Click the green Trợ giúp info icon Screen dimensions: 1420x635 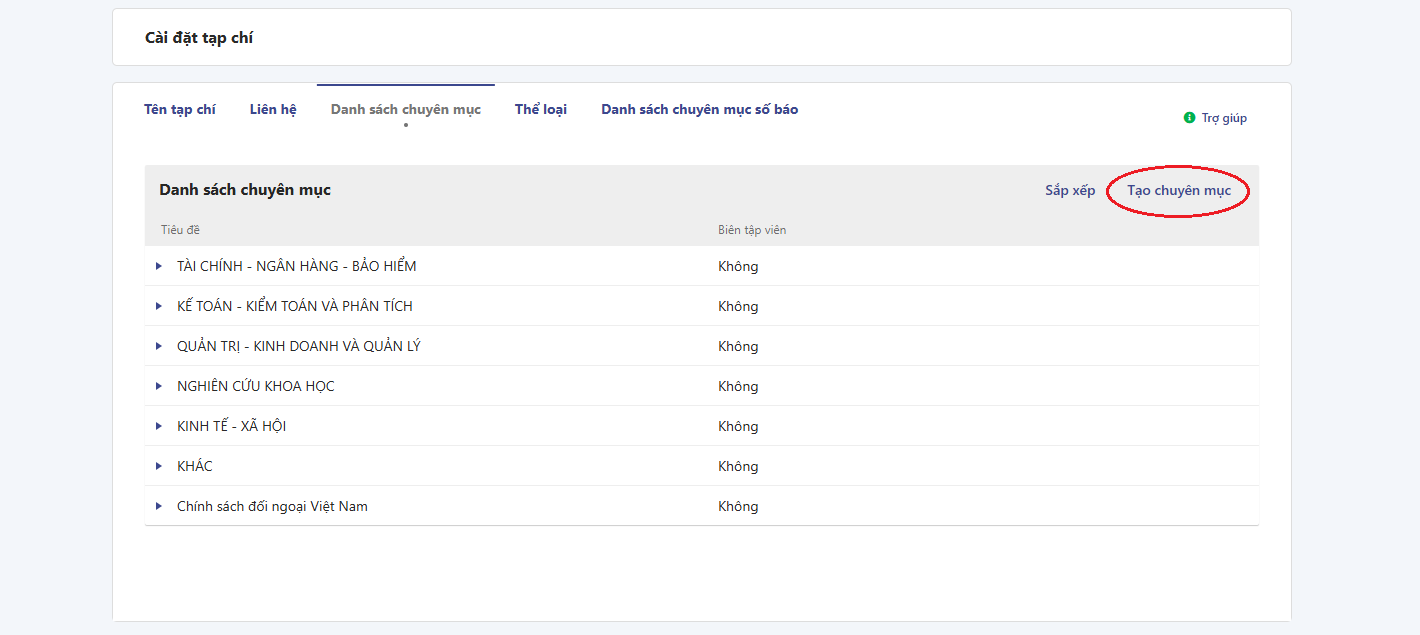[1189, 118]
